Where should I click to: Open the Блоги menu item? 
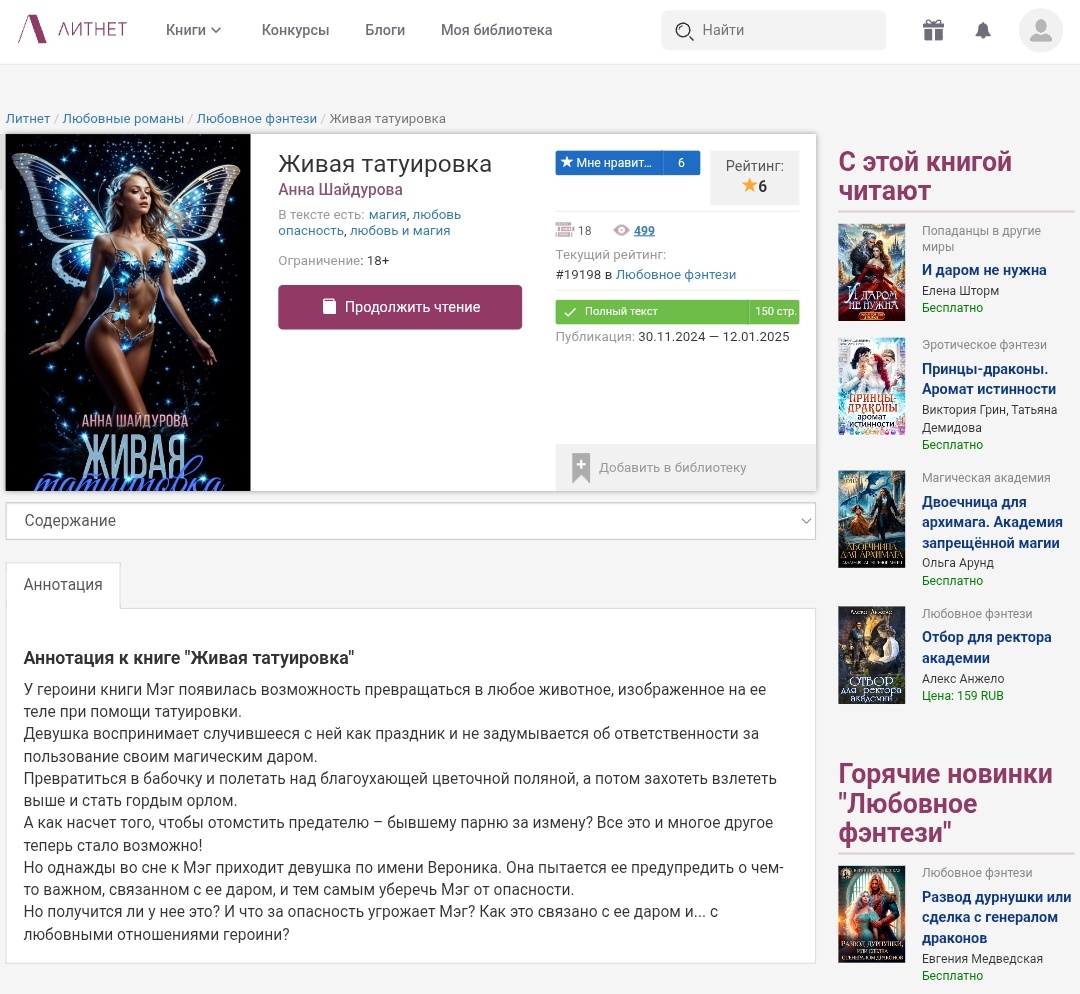(x=385, y=30)
